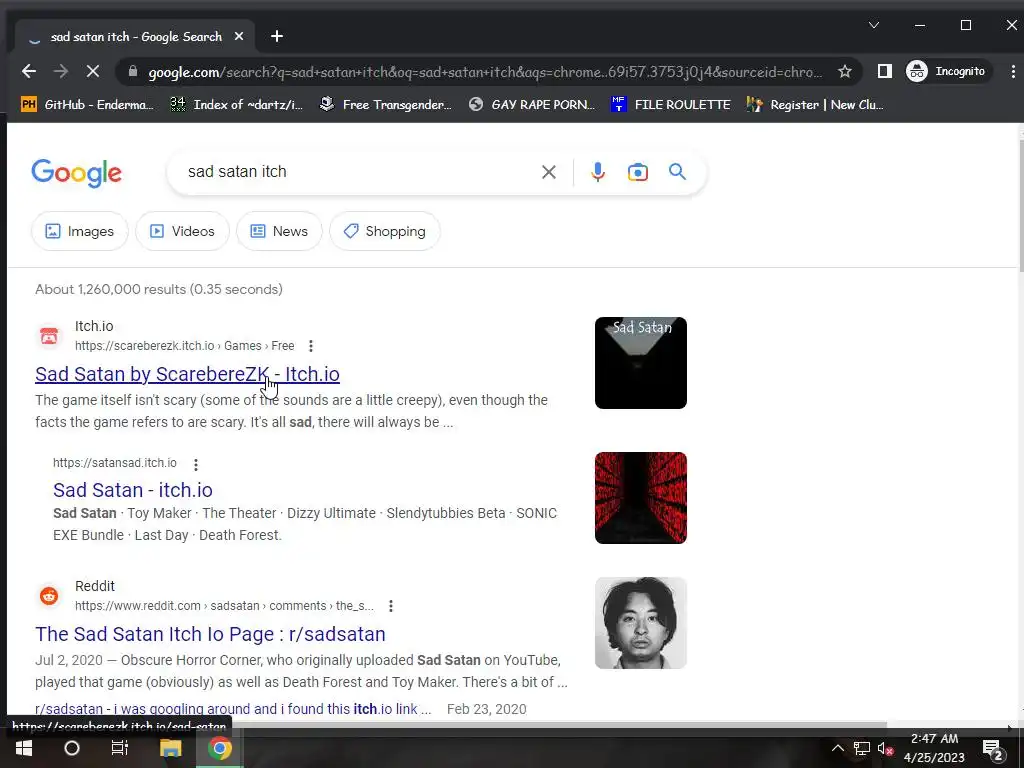Open the notification center icon

pos(993,749)
